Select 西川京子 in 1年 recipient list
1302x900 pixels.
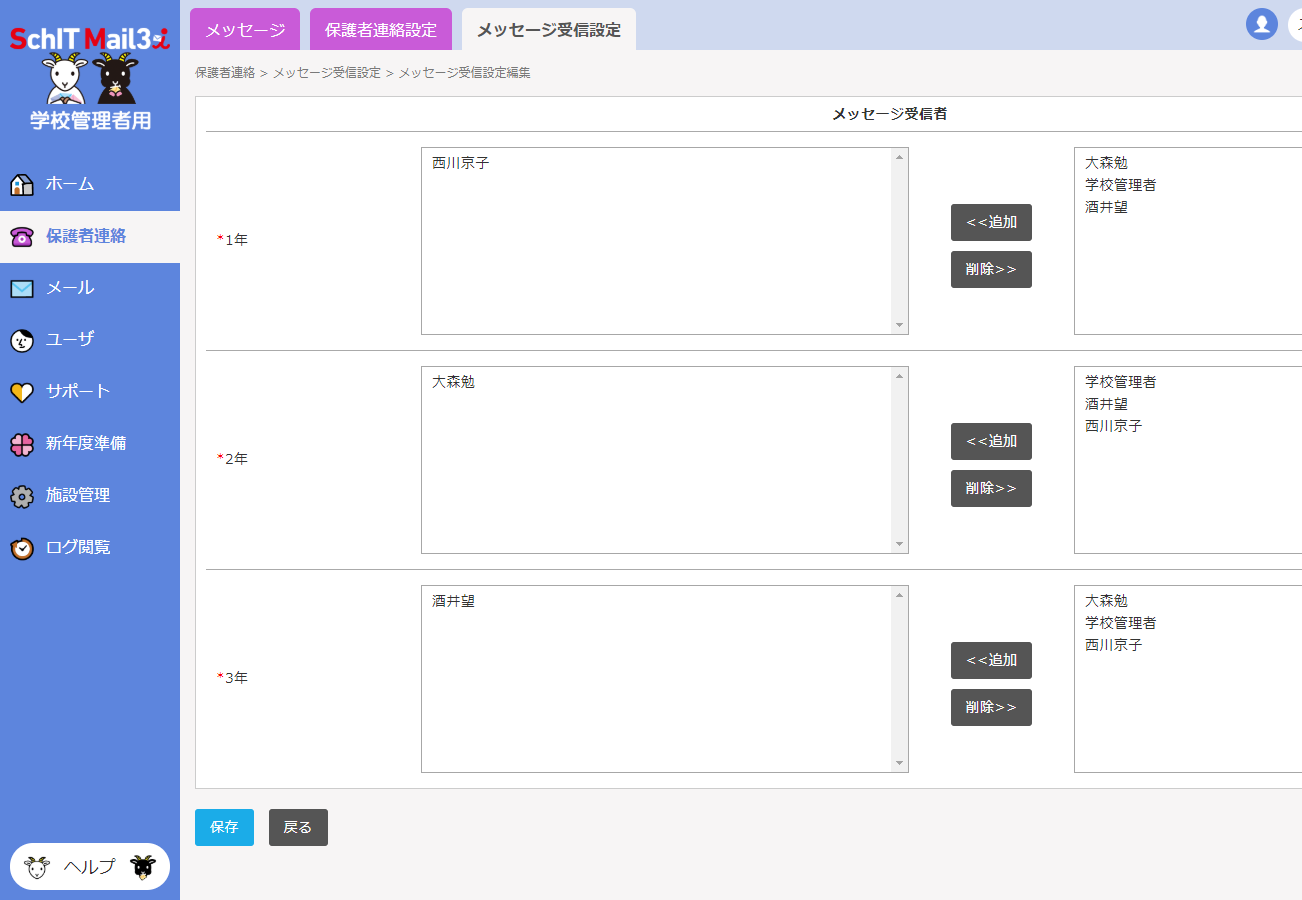[x=460, y=163]
